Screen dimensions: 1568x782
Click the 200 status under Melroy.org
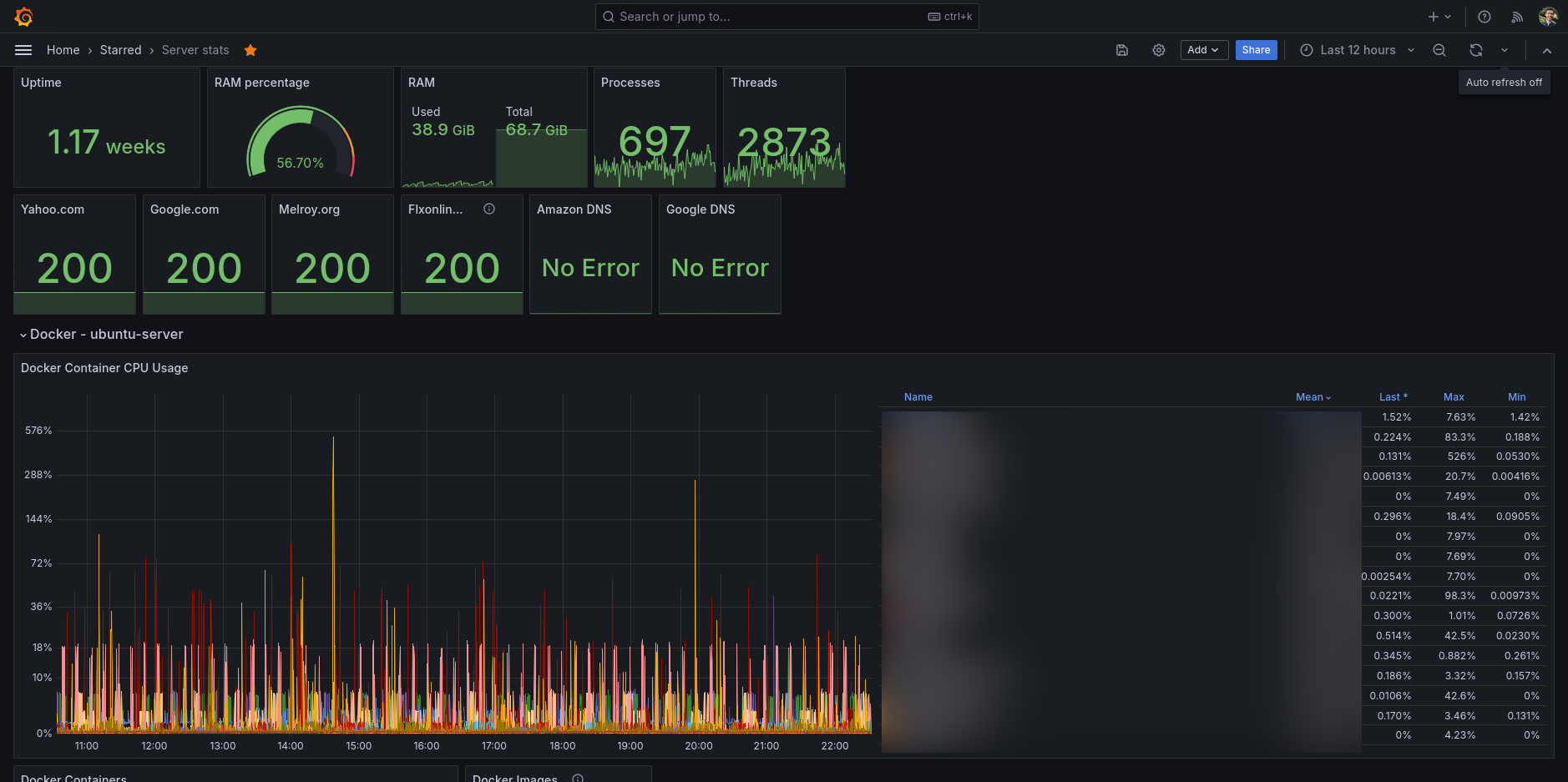[332, 268]
